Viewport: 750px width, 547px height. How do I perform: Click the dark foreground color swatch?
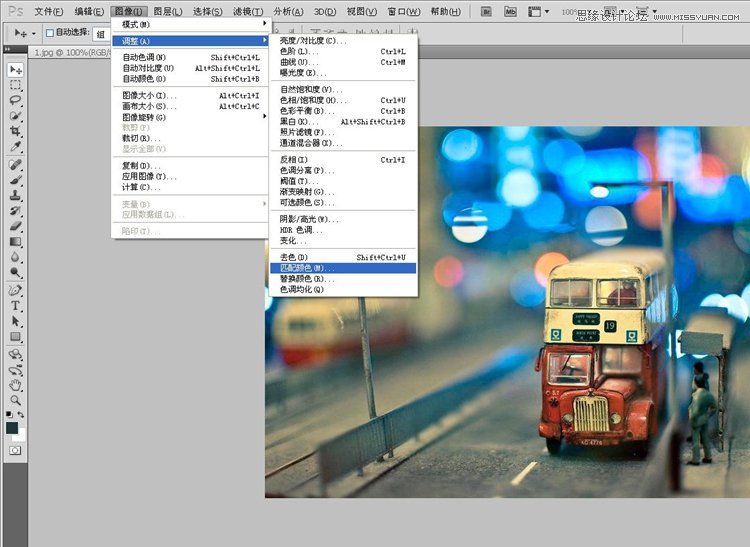pos(12,427)
